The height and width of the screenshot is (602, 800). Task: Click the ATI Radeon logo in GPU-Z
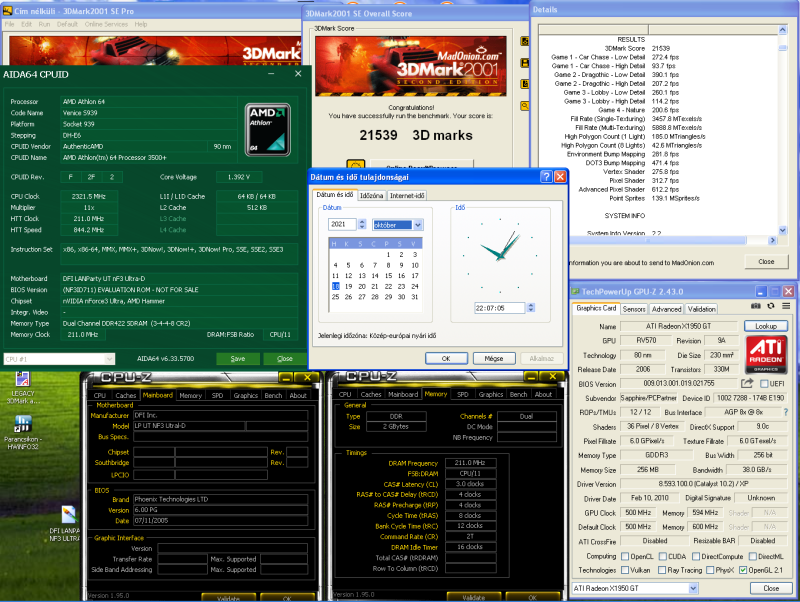766,355
